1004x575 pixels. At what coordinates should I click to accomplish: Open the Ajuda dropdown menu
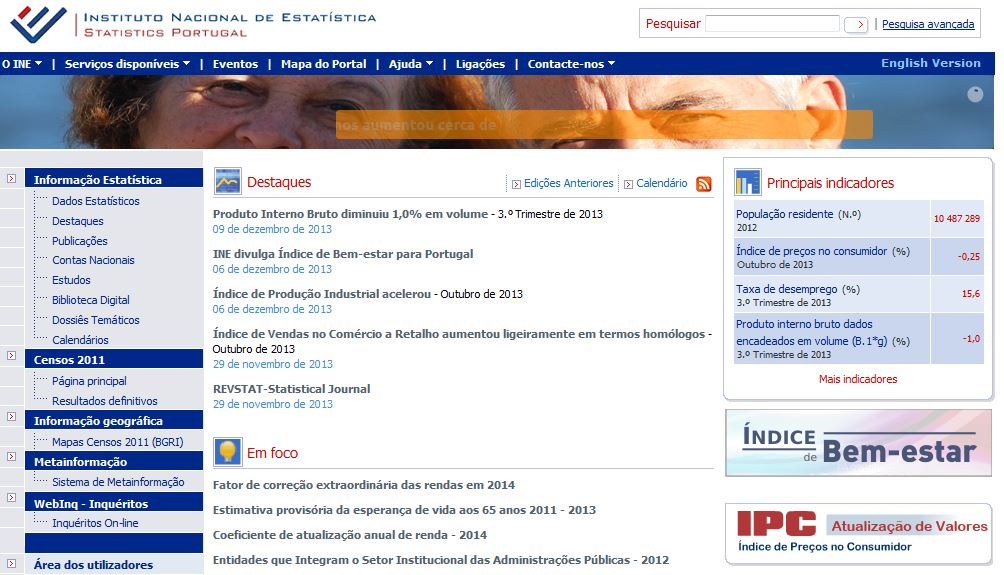pos(410,64)
